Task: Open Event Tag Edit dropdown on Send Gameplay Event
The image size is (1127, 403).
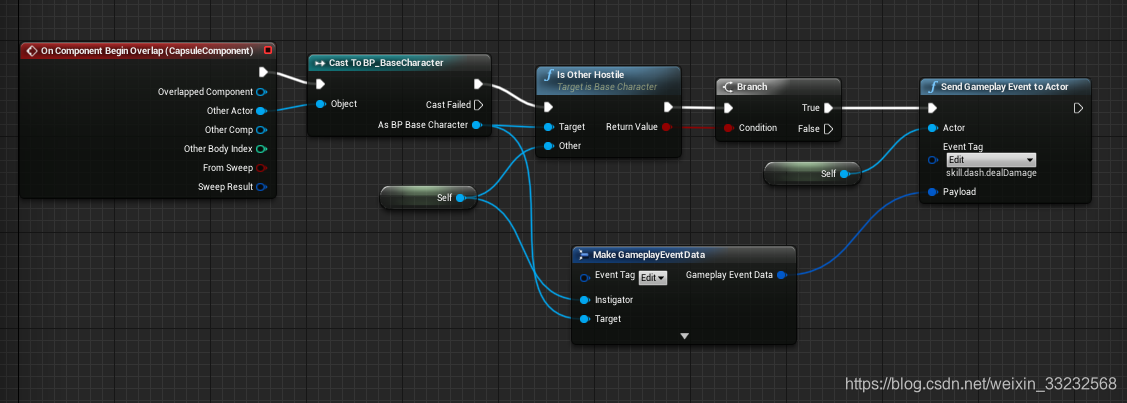Action: coord(990,159)
